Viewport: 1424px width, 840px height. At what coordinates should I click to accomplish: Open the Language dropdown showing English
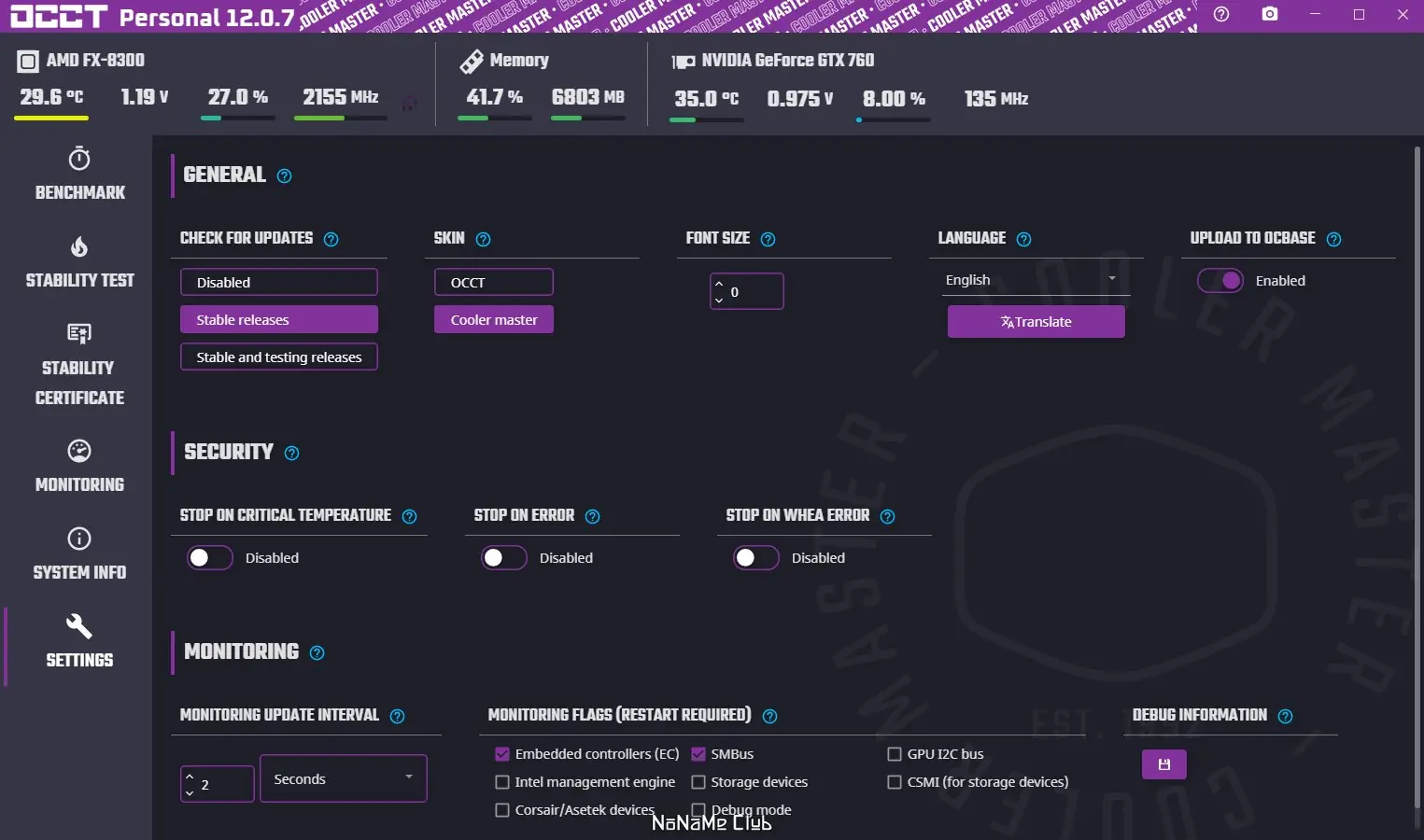click(x=1035, y=280)
